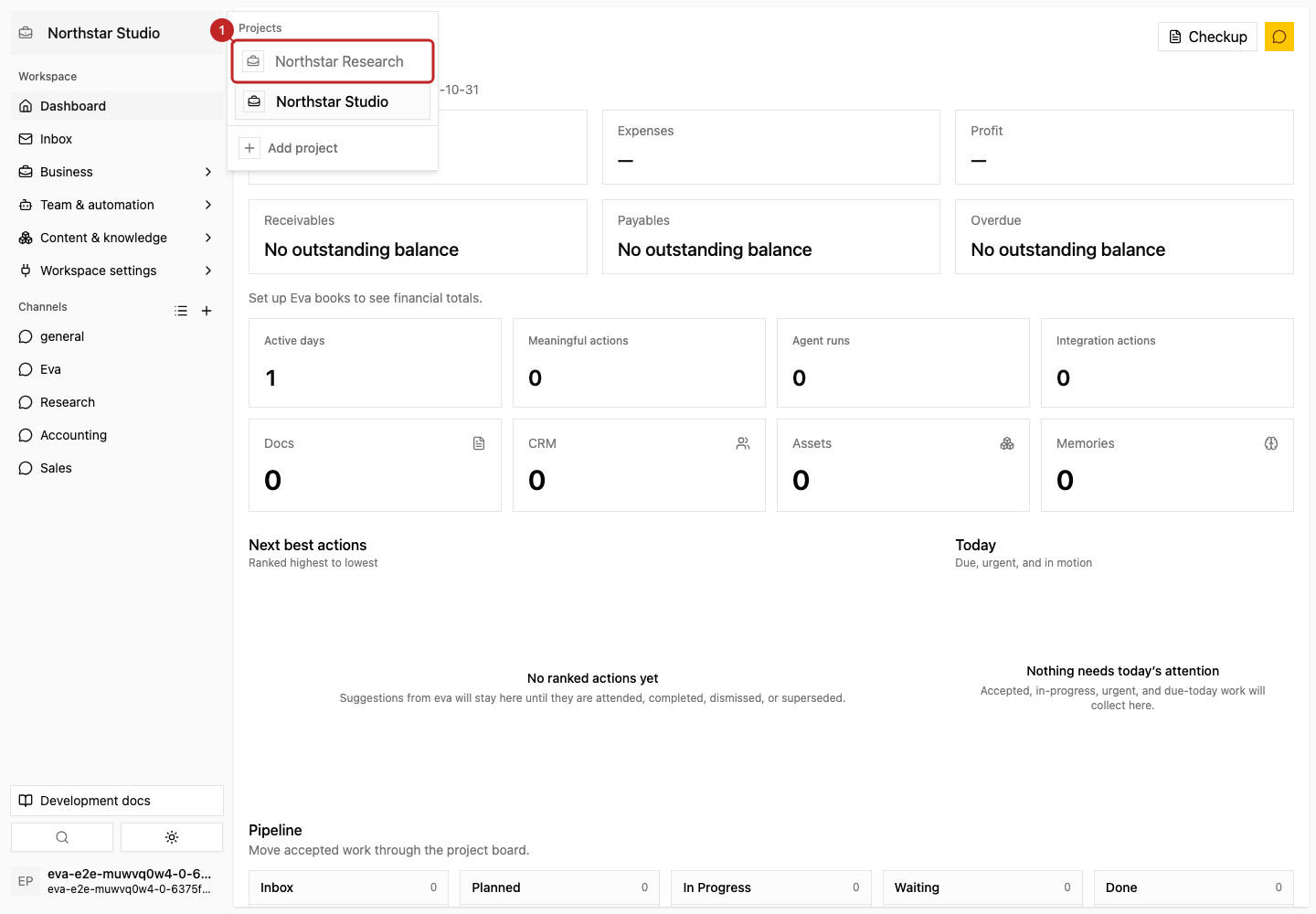
Task: Click the Add project plus icon
Action: point(249,148)
